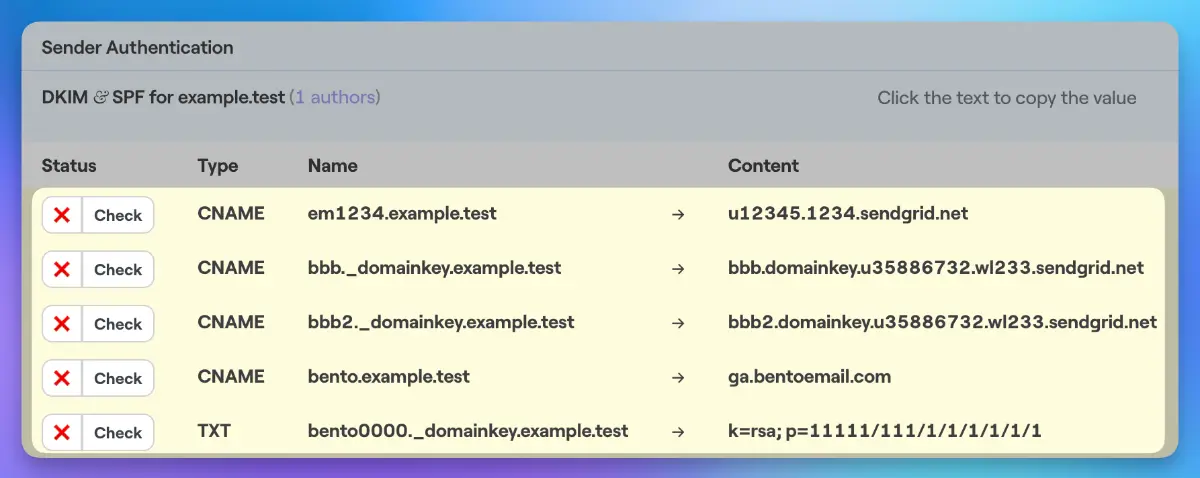The width and height of the screenshot is (1200, 478).
Task: Copy the ga.bentoemail.com content value
Action: click(809, 377)
